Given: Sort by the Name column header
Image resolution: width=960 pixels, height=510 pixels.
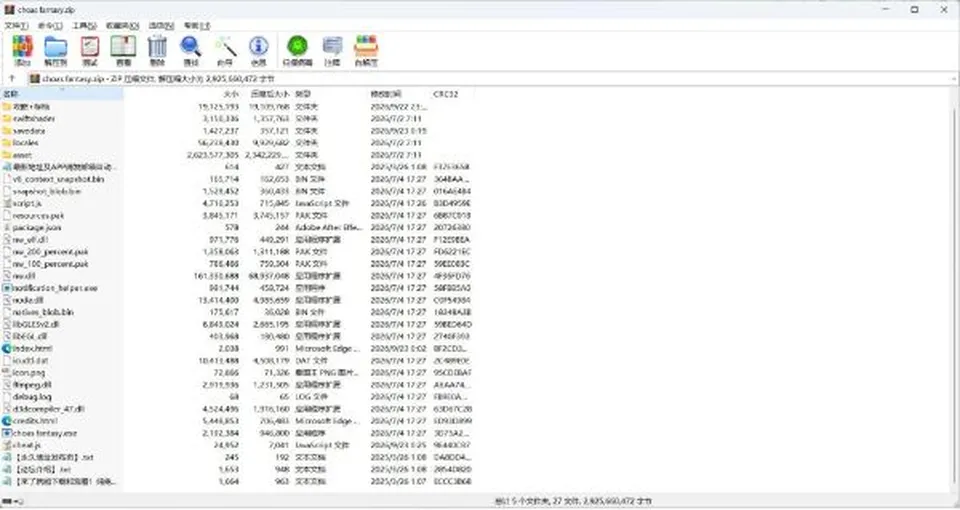Looking at the screenshot, I should 61,94.
